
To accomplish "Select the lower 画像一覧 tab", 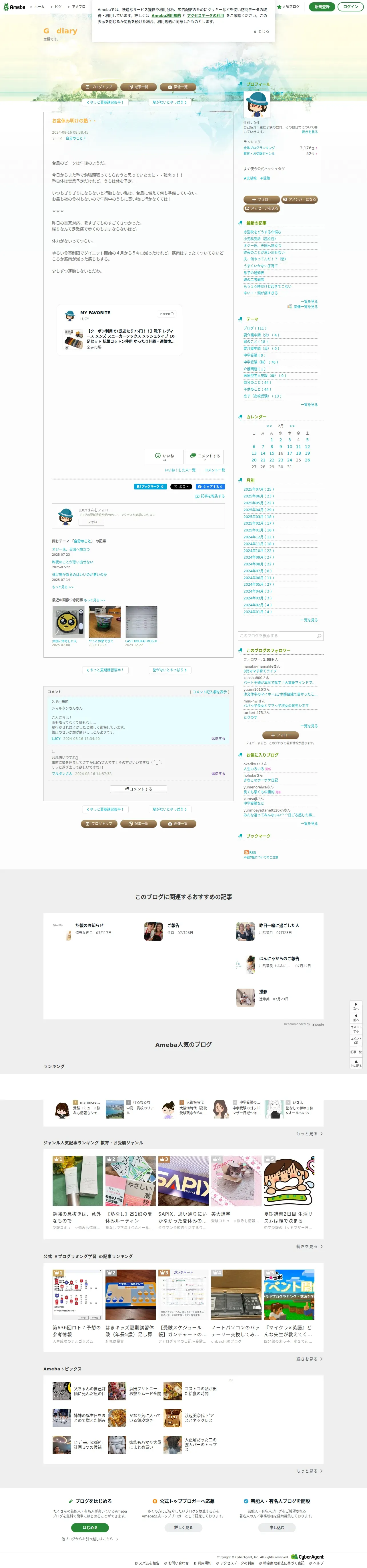I will (178, 824).
